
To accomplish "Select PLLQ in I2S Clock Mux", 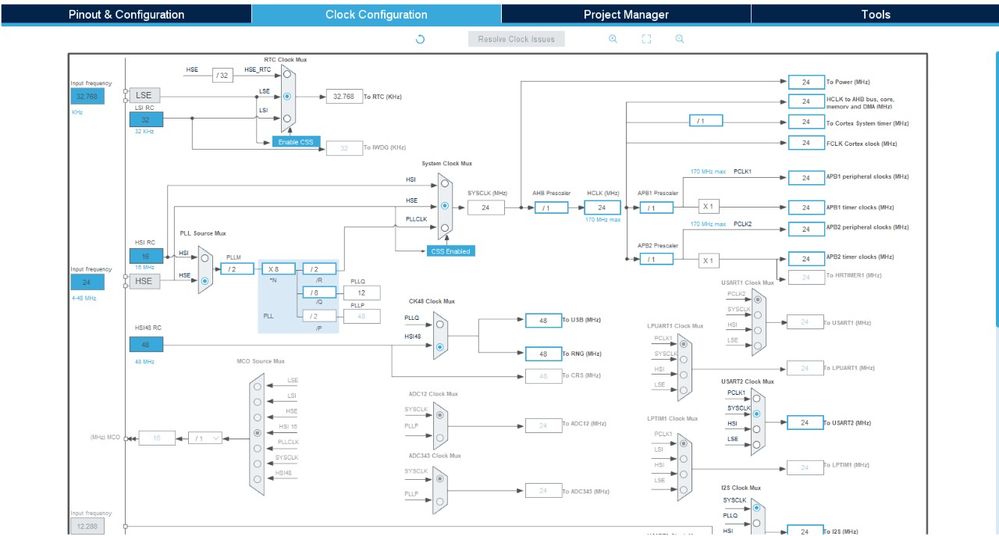I will click(x=757, y=523).
